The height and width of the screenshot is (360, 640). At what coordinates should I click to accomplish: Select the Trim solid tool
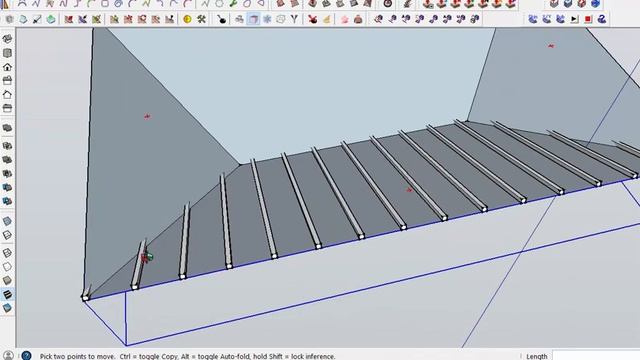point(7,187)
